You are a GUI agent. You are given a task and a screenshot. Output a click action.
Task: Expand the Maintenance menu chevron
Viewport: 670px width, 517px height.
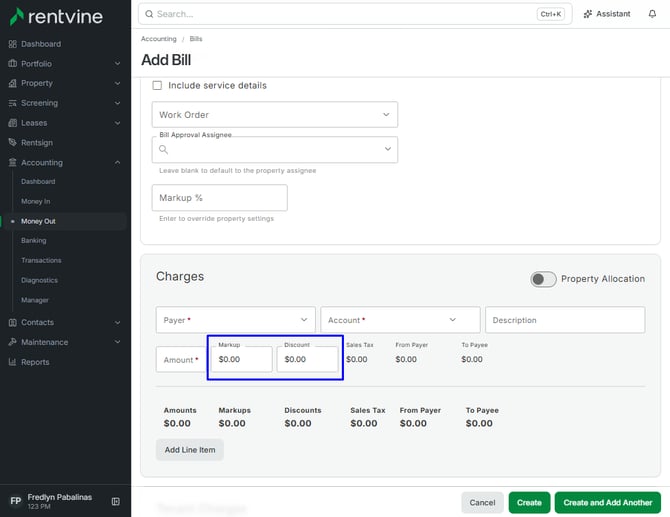pos(118,342)
